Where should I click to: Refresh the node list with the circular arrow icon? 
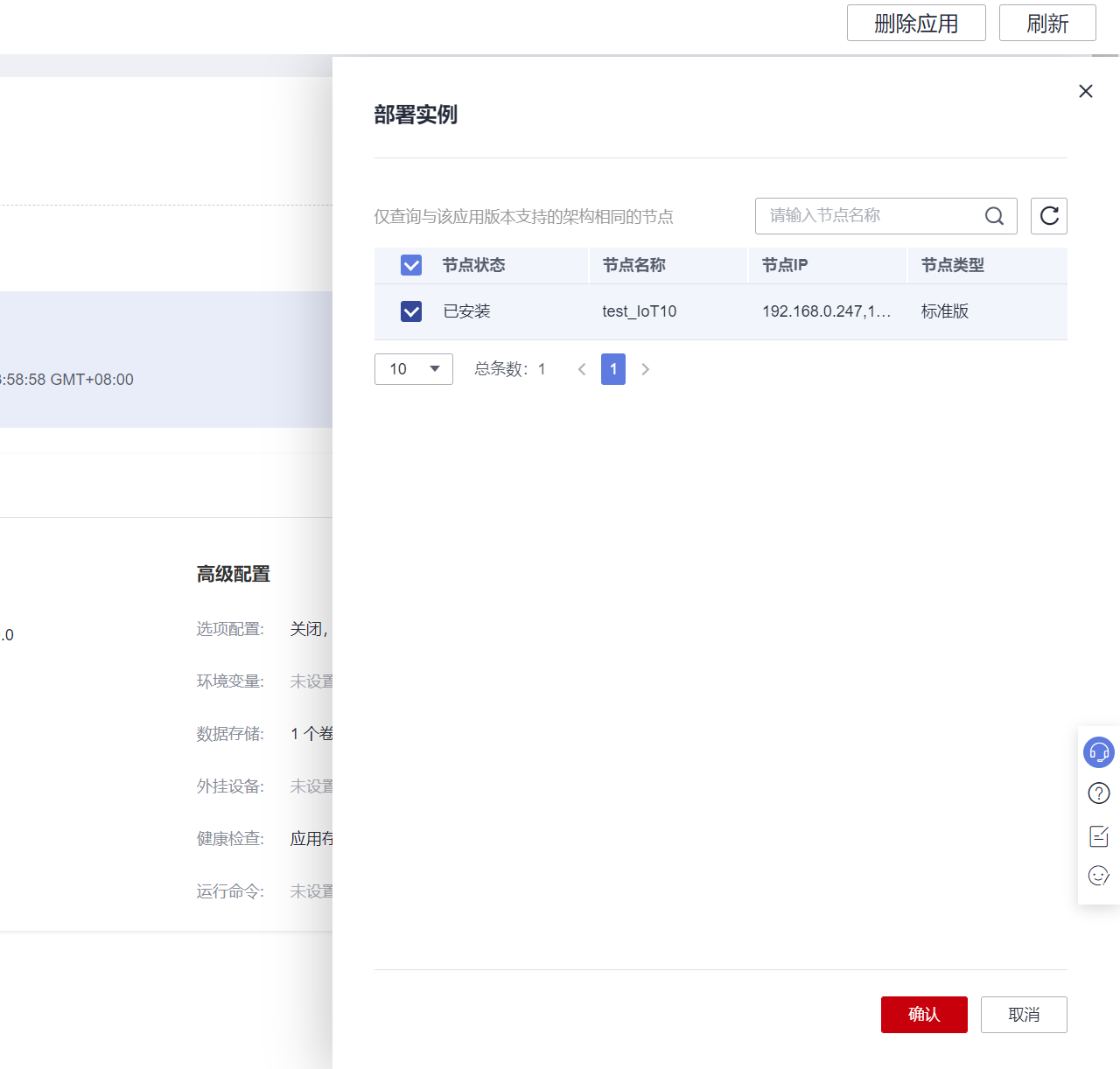click(1049, 216)
